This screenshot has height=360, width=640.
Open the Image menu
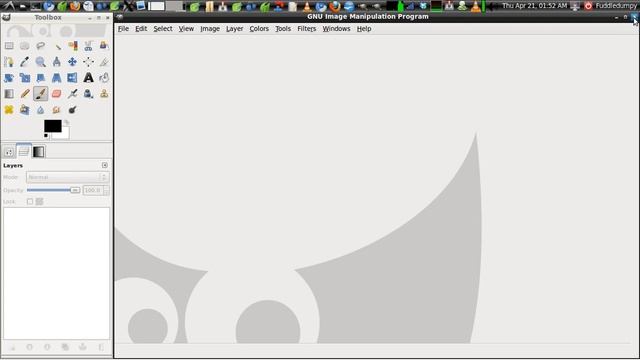coord(210,29)
